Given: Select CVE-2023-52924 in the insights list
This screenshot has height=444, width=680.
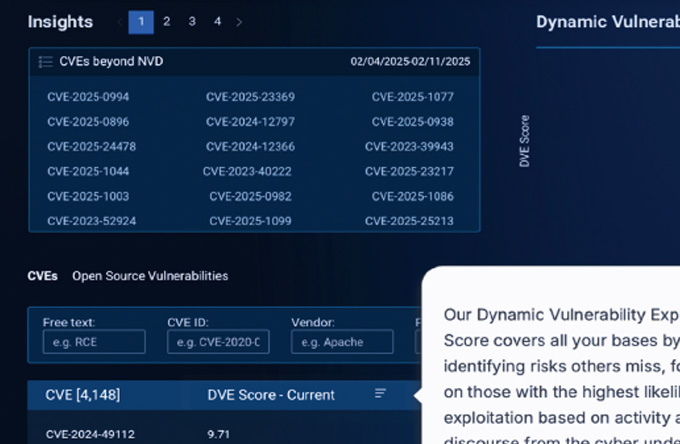Looking at the screenshot, I should pyautogui.click(x=91, y=221).
